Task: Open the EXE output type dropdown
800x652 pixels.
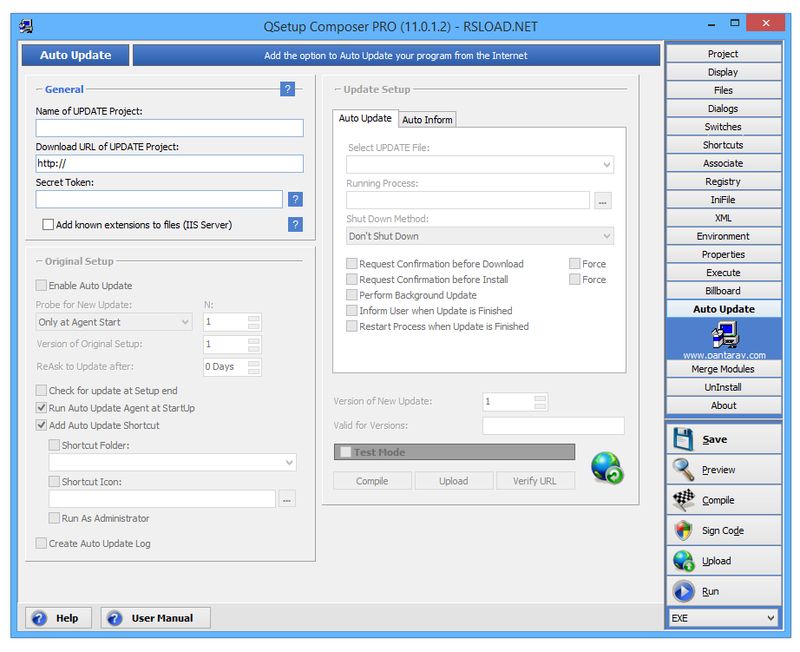Action: coord(723,618)
